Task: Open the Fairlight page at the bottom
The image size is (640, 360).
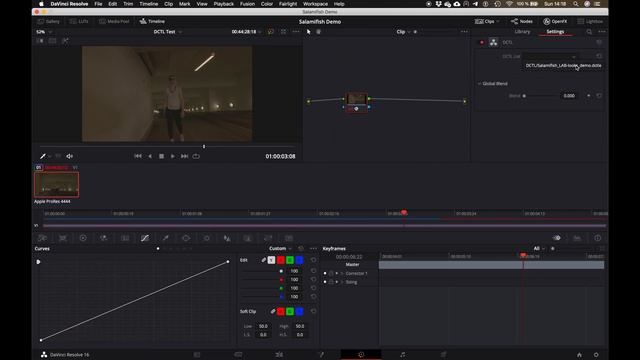Action: pos(402,354)
